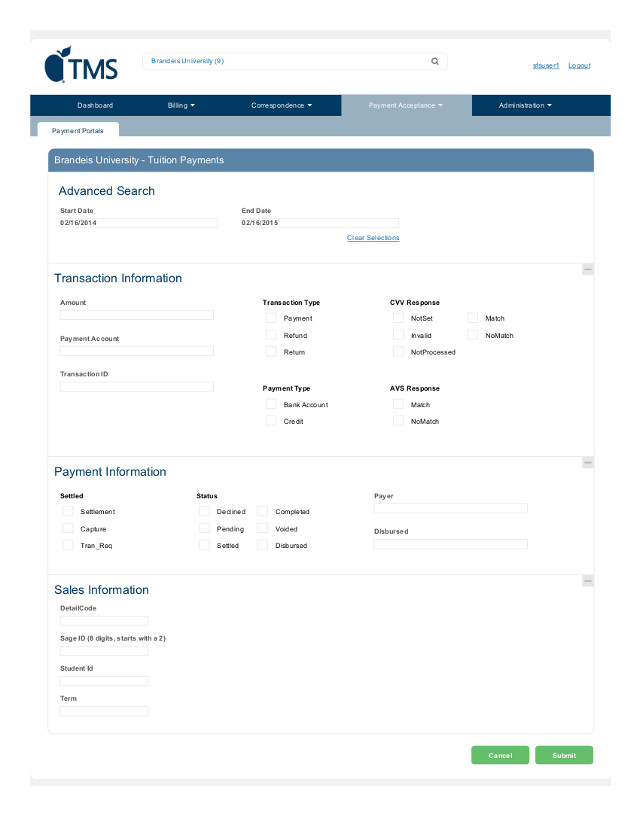Open the Administration dropdown menu
The width and height of the screenshot is (640, 828).
click(x=525, y=106)
